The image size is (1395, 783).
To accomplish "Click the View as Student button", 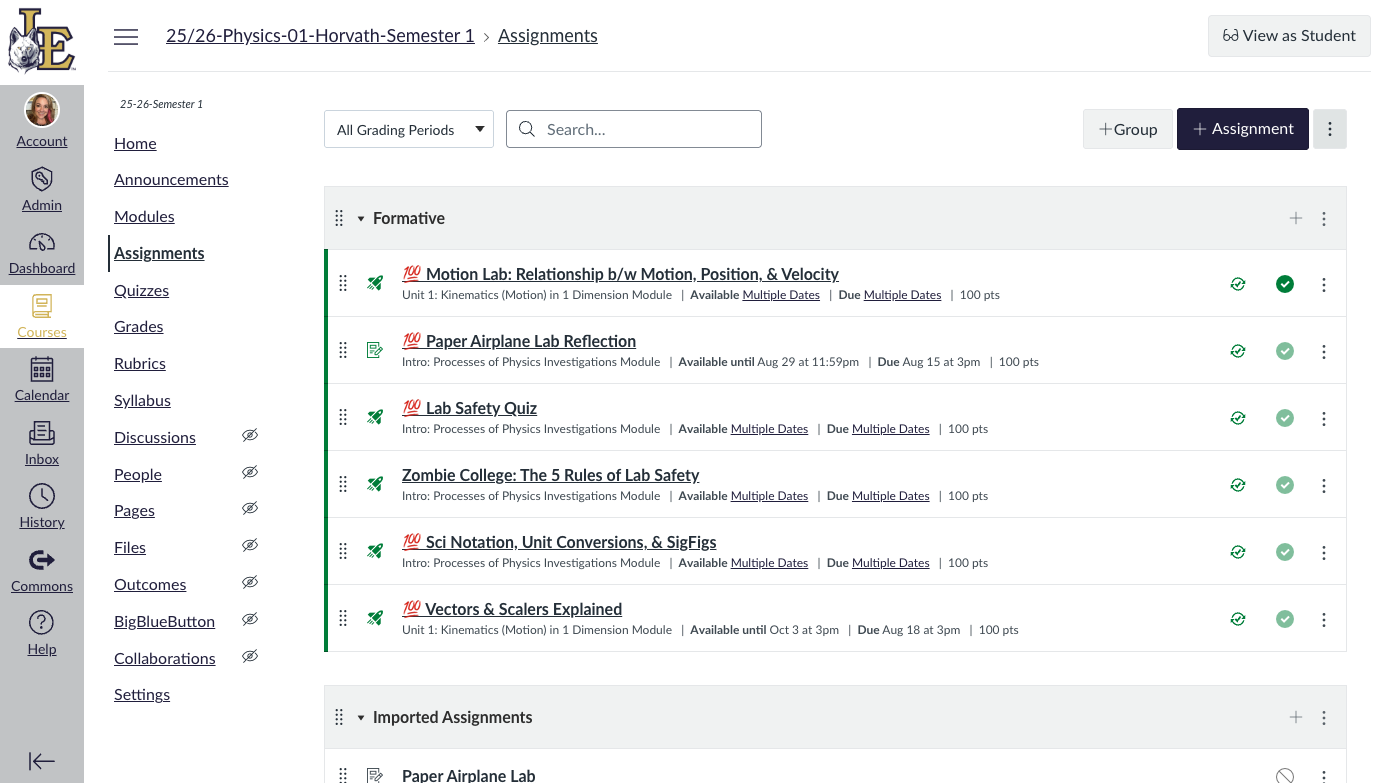I will [1289, 36].
